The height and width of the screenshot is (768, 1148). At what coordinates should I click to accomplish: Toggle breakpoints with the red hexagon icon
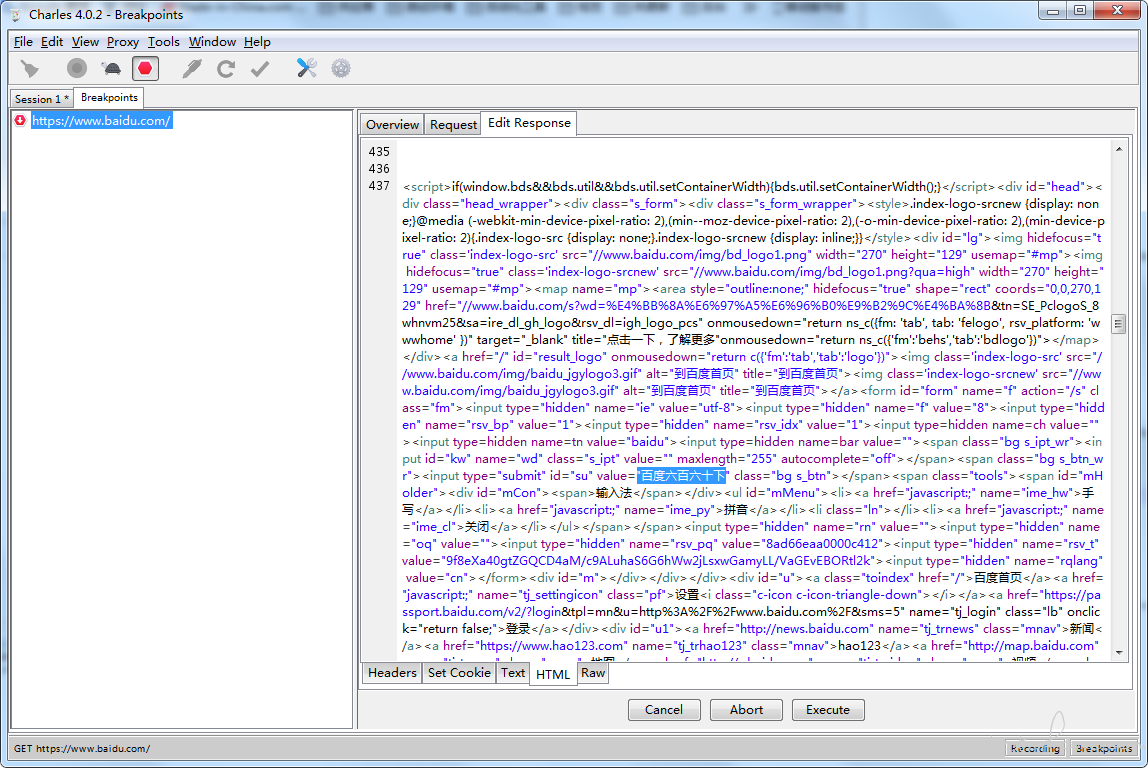[145, 69]
